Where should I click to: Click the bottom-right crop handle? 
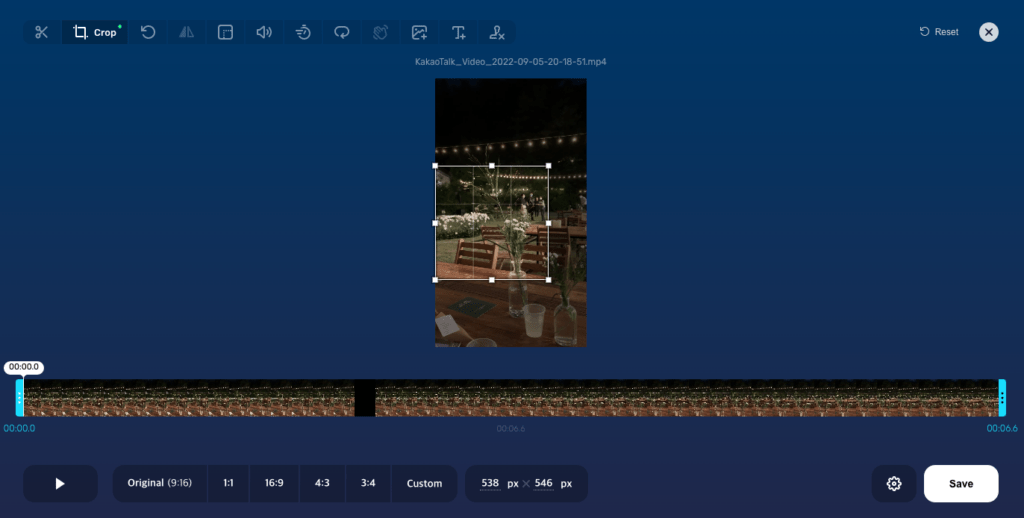(x=548, y=280)
